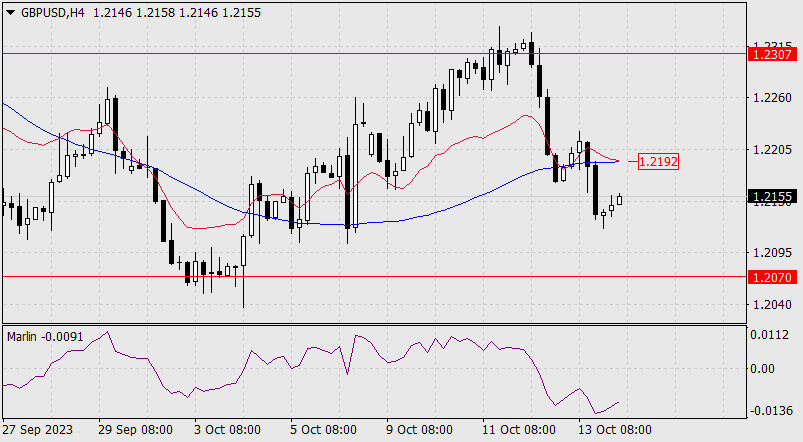The height and width of the screenshot is (442, 803).
Task: Select the GBPUSD,H4 chart title
Action: click(53, 13)
